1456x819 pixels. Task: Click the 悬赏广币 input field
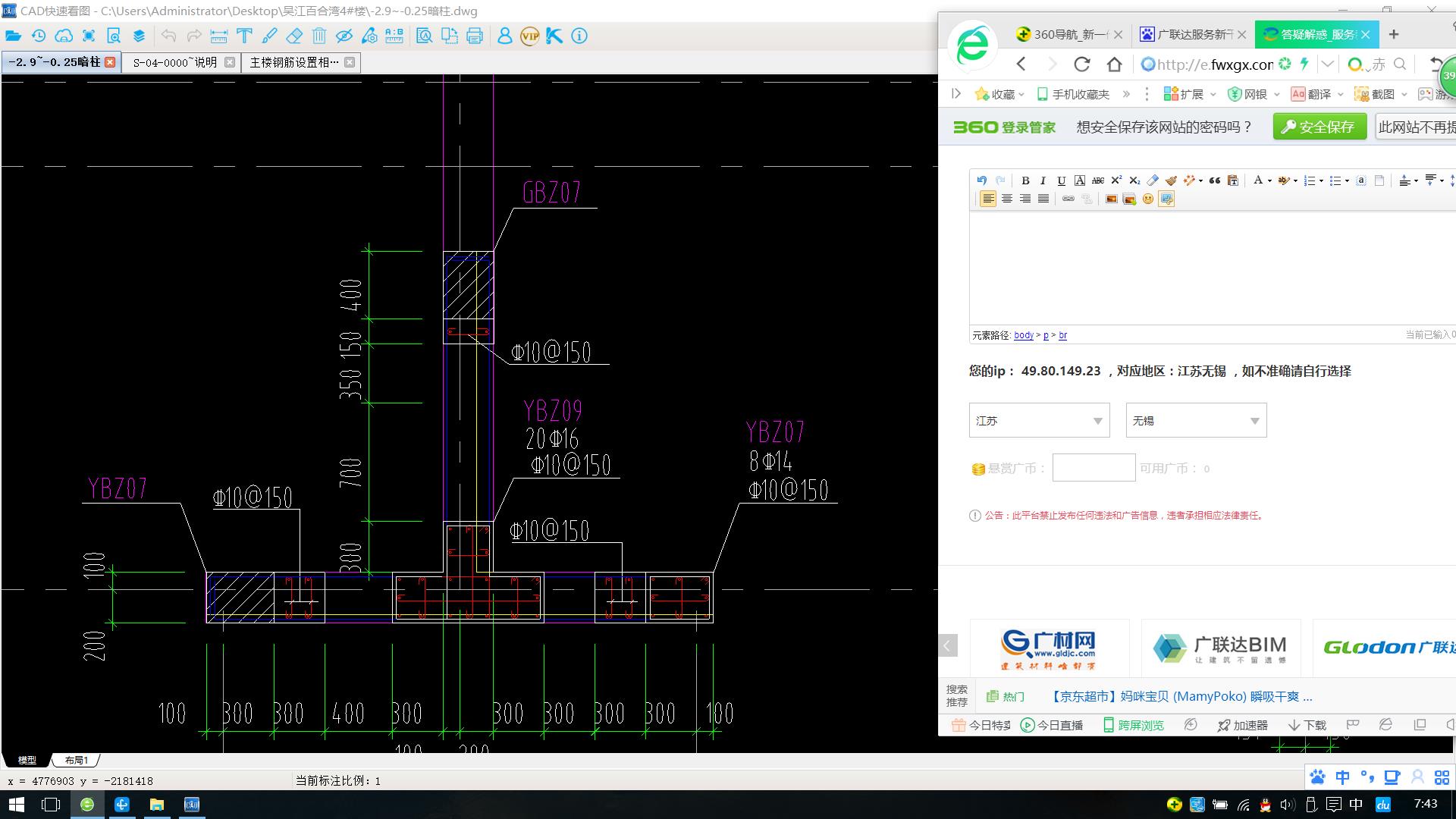pos(1094,468)
